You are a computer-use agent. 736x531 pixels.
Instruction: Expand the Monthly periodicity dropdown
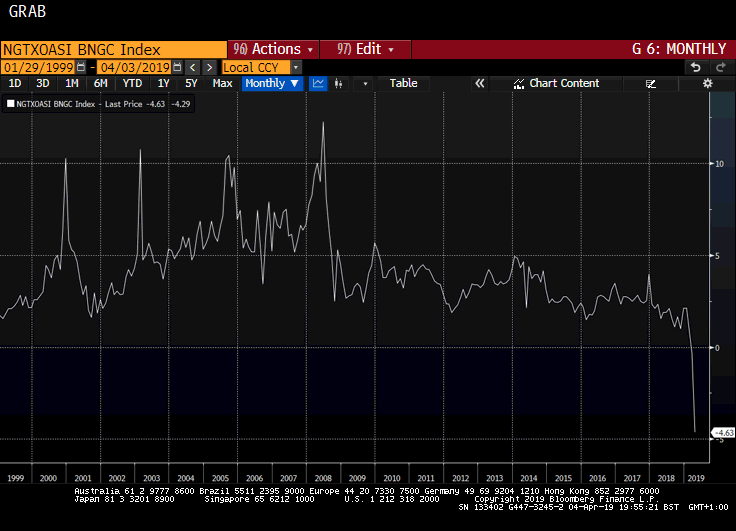coord(272,84)
